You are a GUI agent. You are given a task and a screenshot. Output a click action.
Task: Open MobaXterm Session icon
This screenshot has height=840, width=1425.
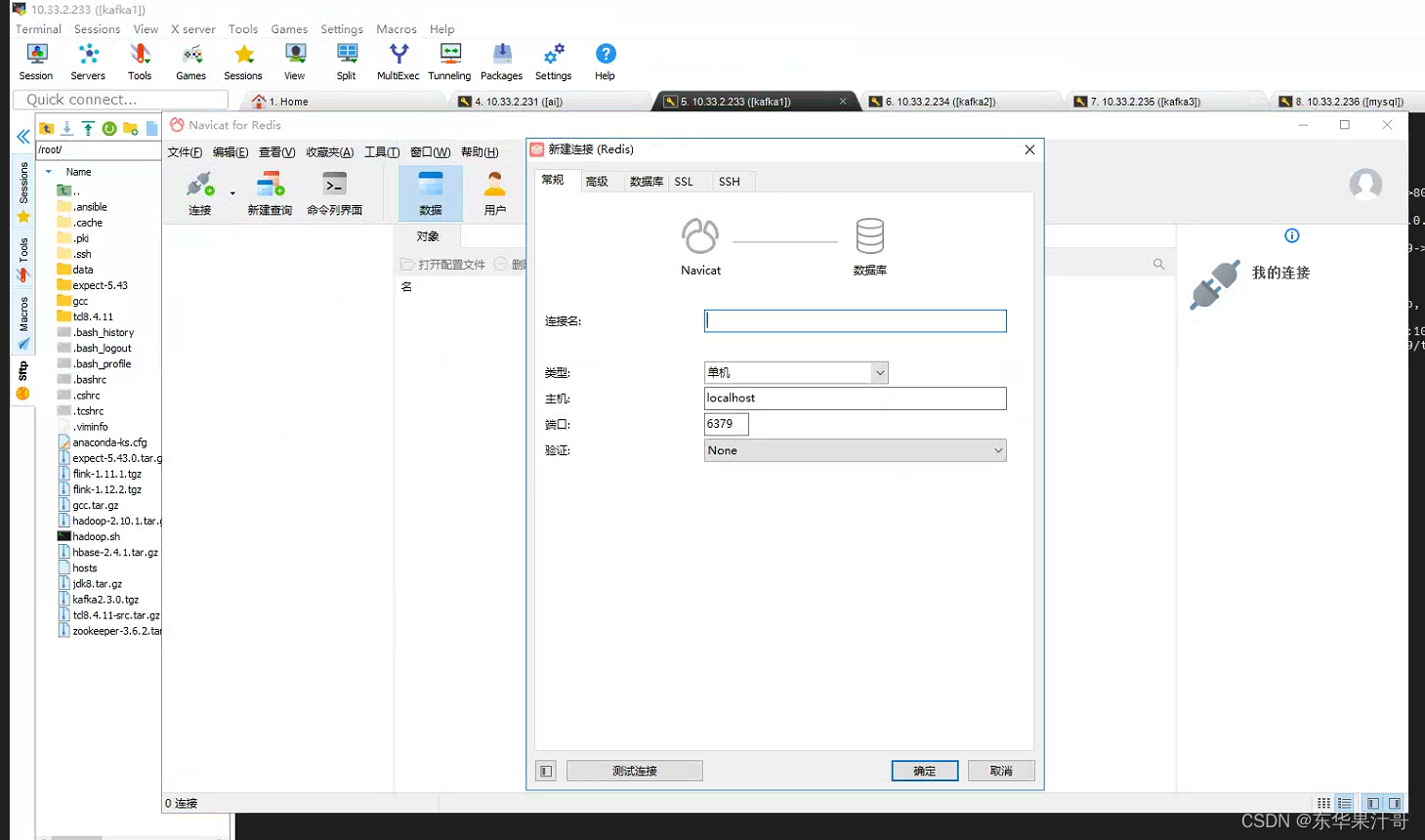coord(36,54)
